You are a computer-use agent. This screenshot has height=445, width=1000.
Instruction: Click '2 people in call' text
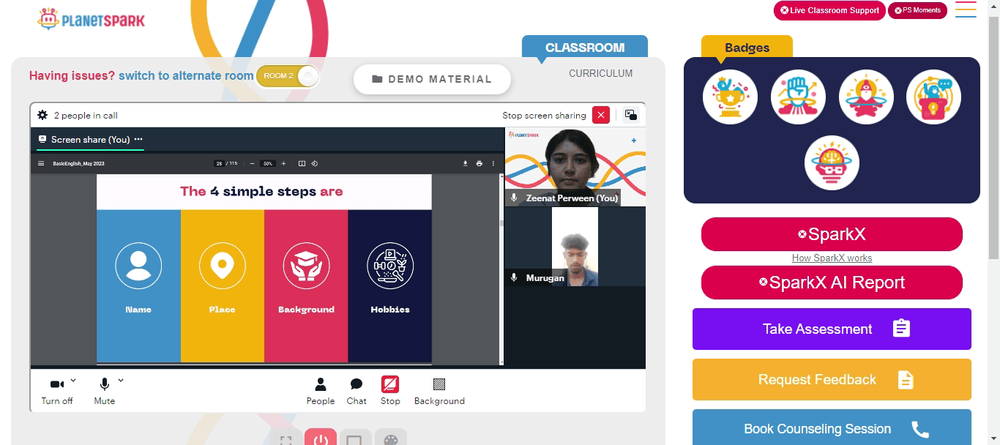[x=85, y=115]
